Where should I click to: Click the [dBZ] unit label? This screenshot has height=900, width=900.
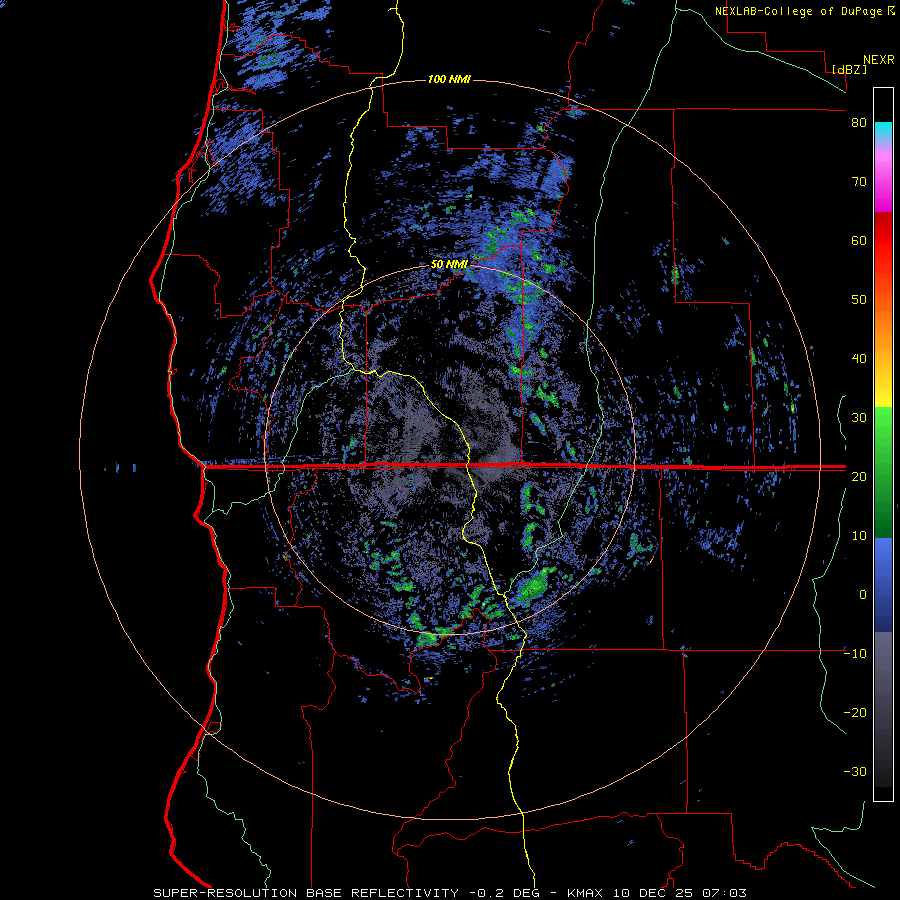849,69
